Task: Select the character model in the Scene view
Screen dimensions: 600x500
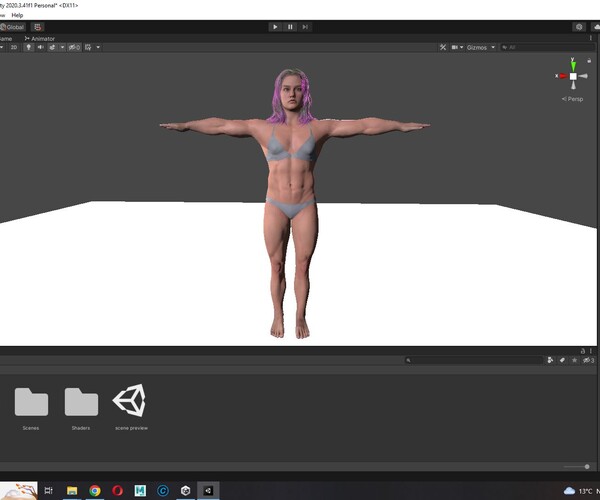Action: (x=293, y=203)
